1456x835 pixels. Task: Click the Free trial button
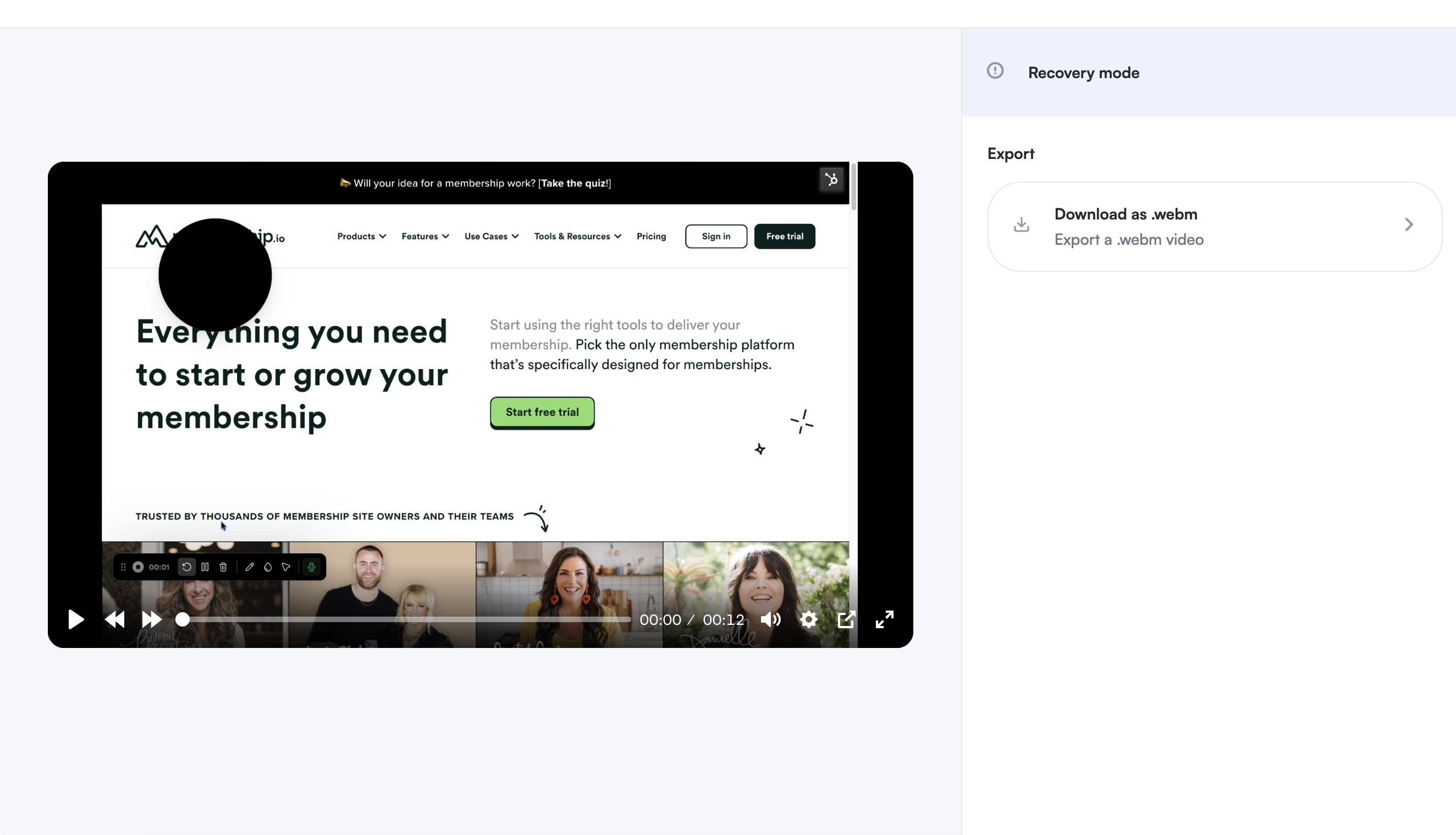point(785,237)
